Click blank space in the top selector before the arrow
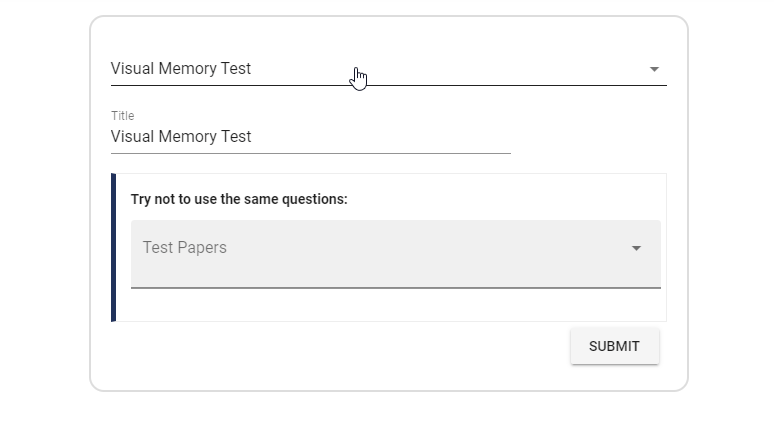774x433 pixels. pyautogui.click(x=520, y=69)
